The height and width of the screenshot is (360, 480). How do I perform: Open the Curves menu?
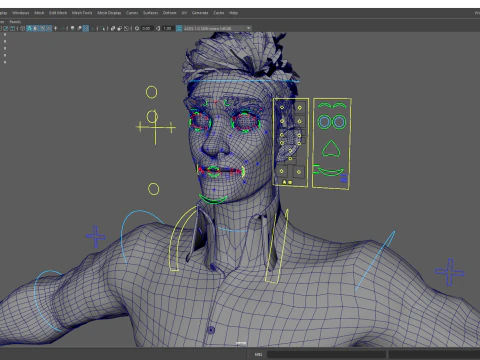(132, 13)
